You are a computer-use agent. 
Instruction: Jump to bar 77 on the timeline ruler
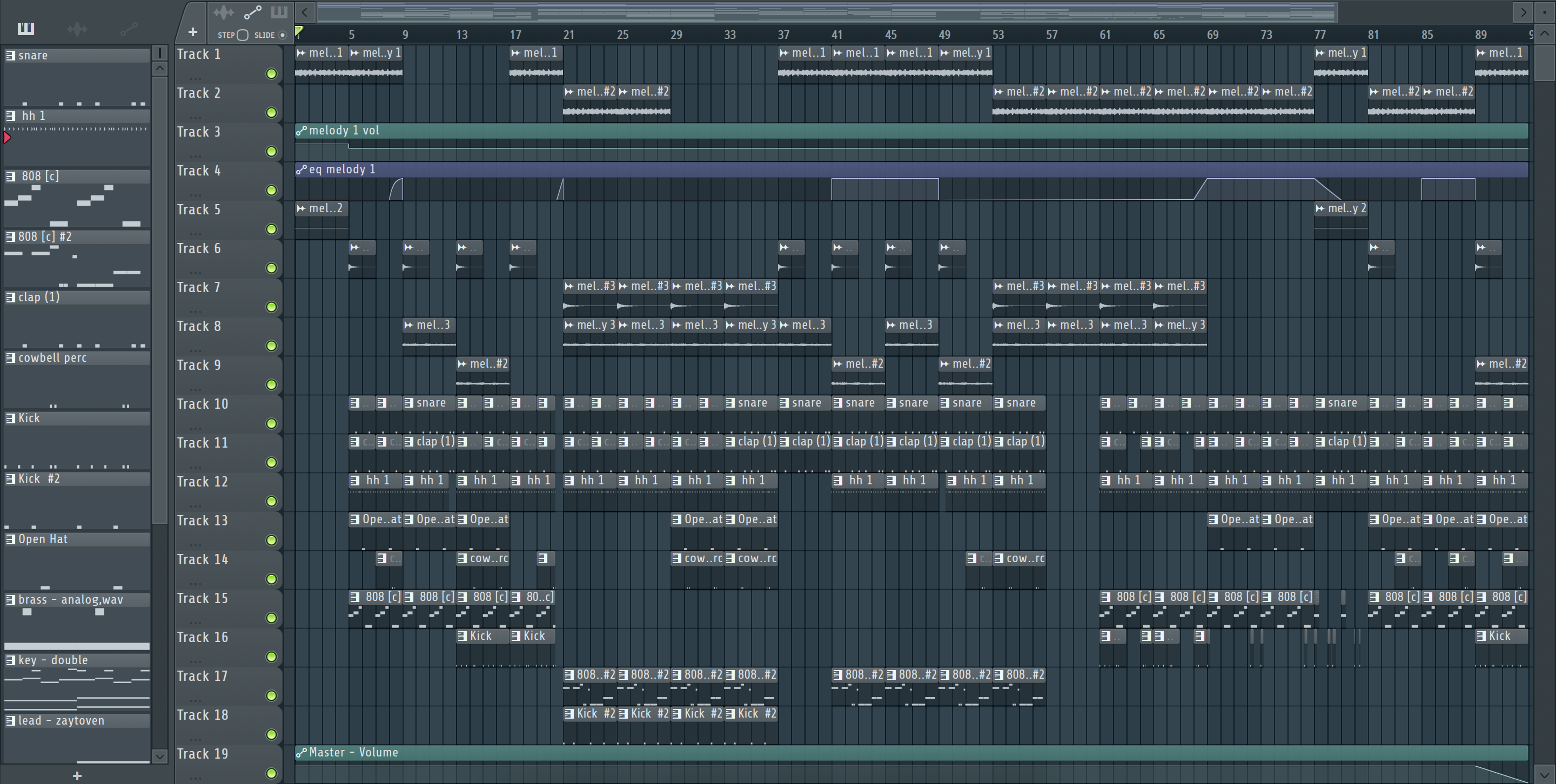click(x=1320, y=35)
